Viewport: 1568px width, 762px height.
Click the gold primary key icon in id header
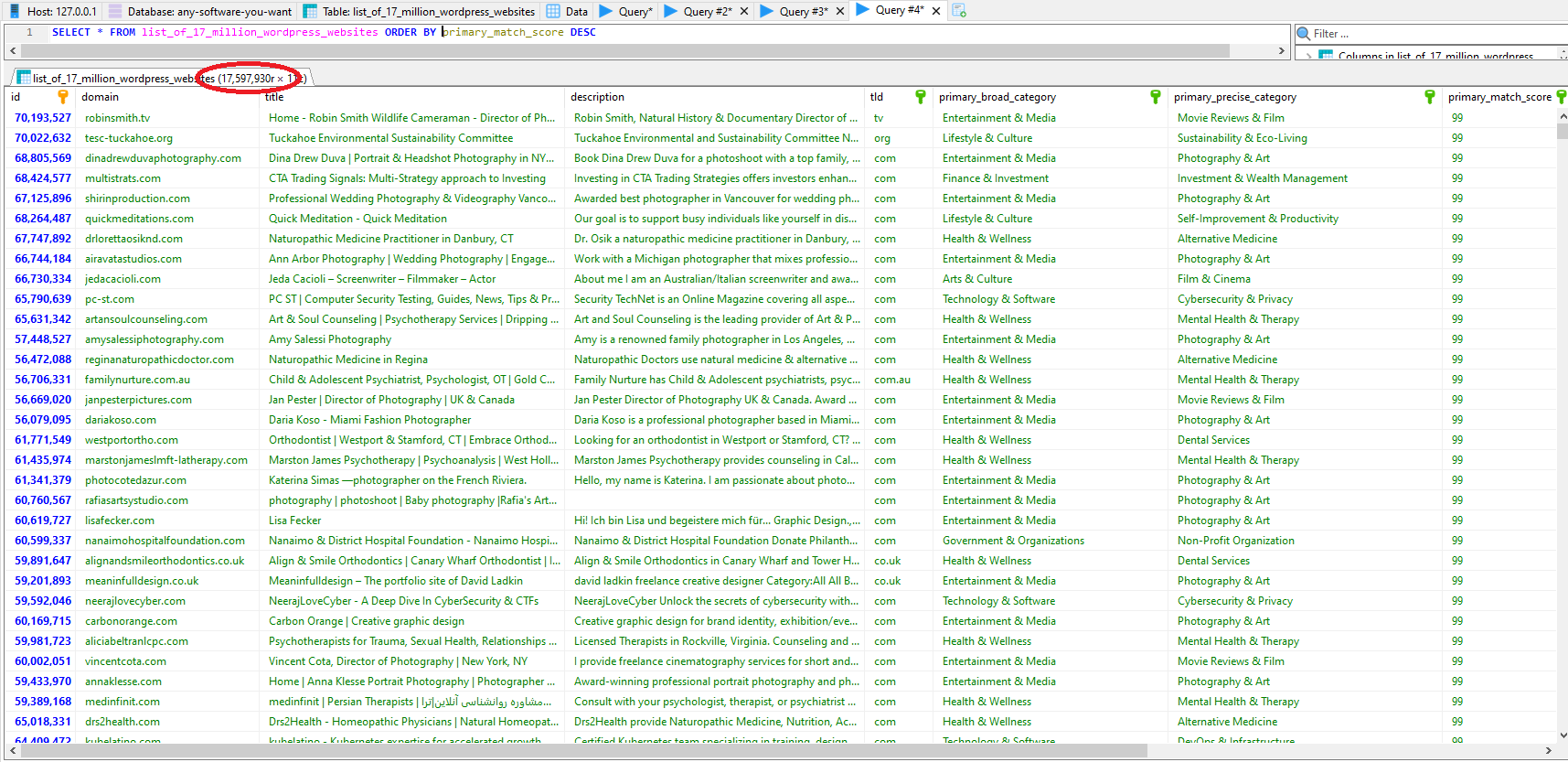[x=63, y=97]
